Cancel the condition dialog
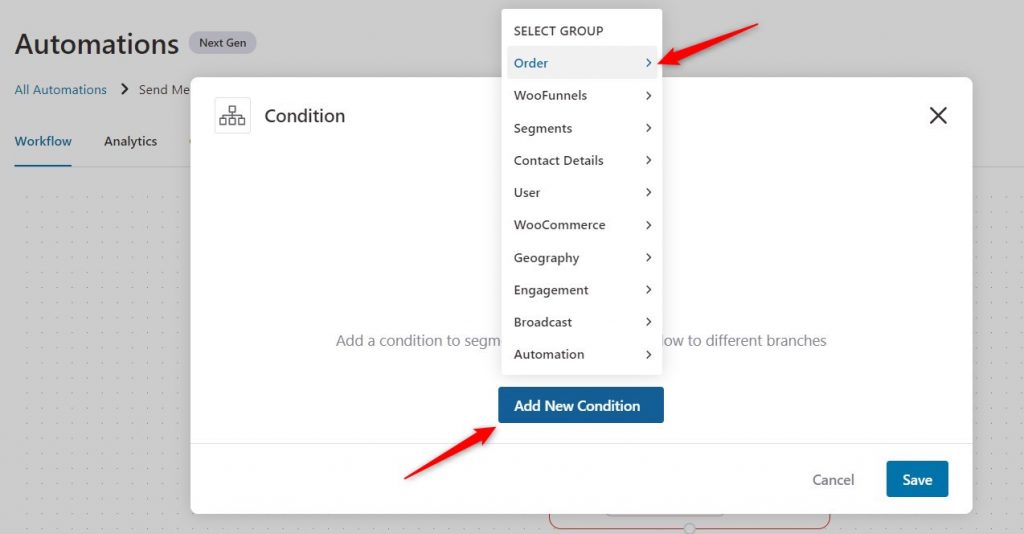The image size is (1024, 534). click(x=833, y=480)
